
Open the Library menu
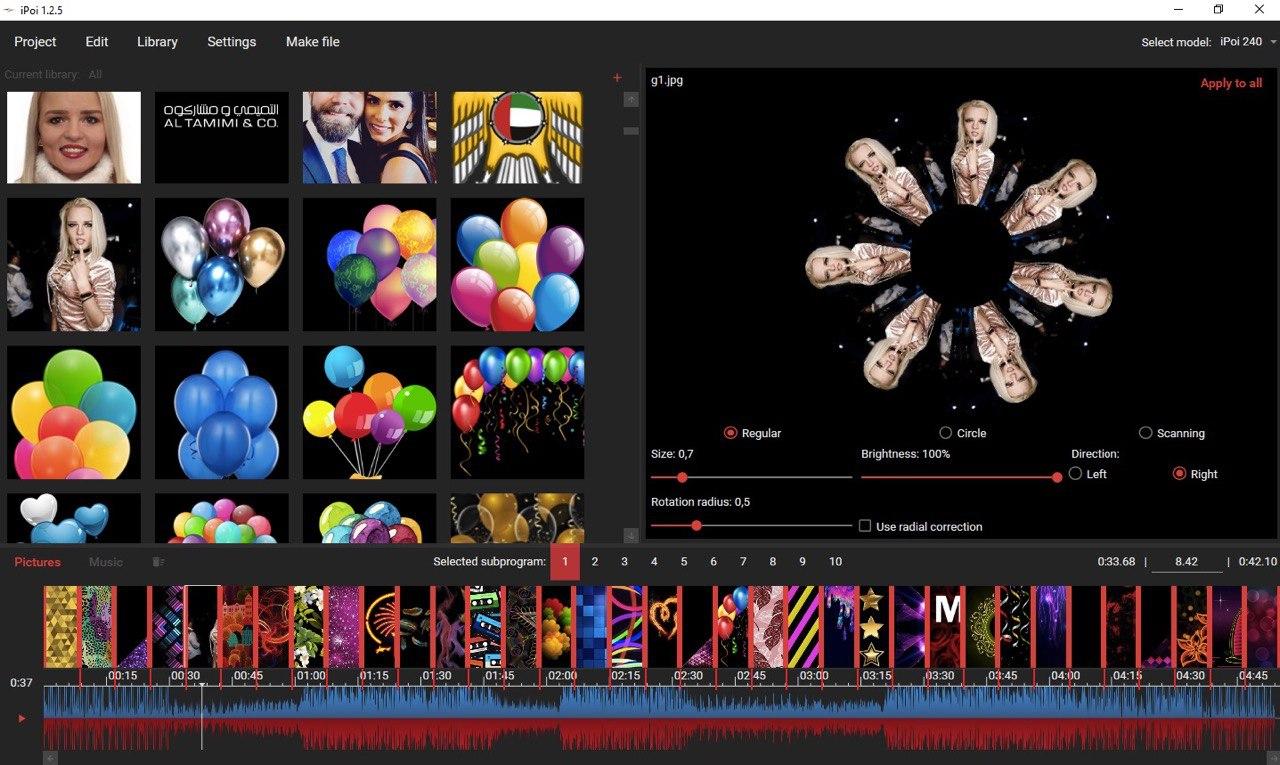[x=157, y=42]
